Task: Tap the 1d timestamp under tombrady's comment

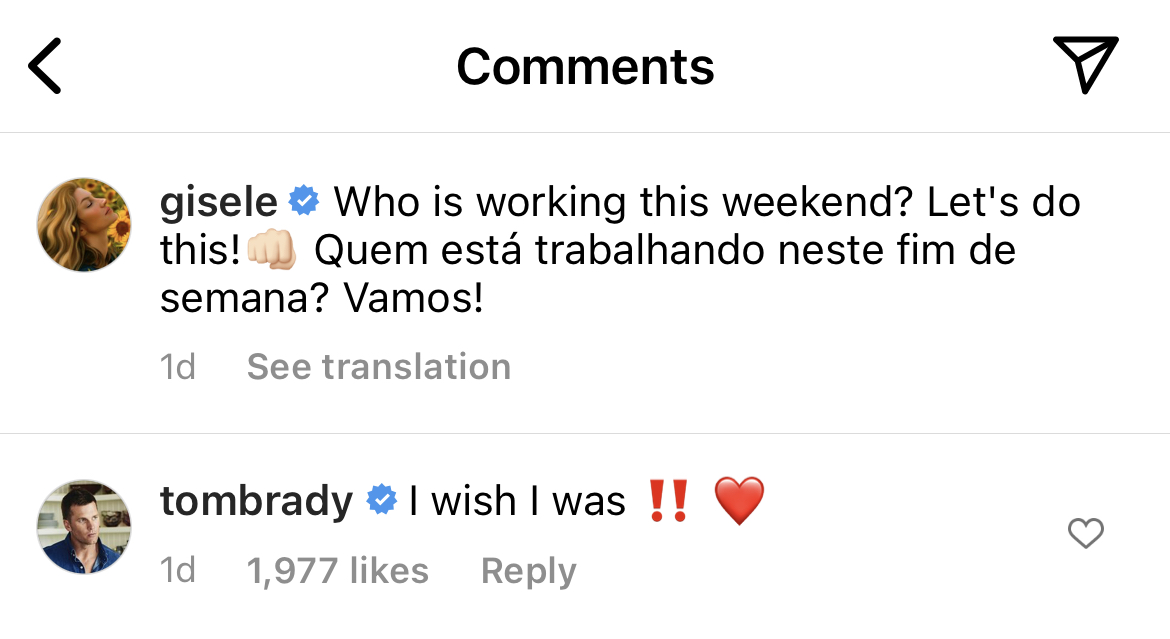Action: tap(178, 571)
